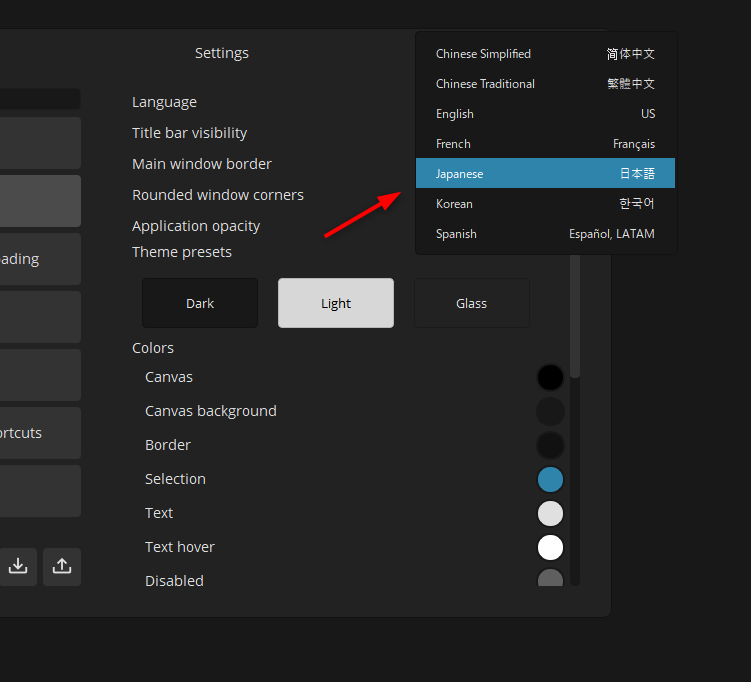Click the settings panel vertical scrollbar
751x682 pixels.
[575, 316]
